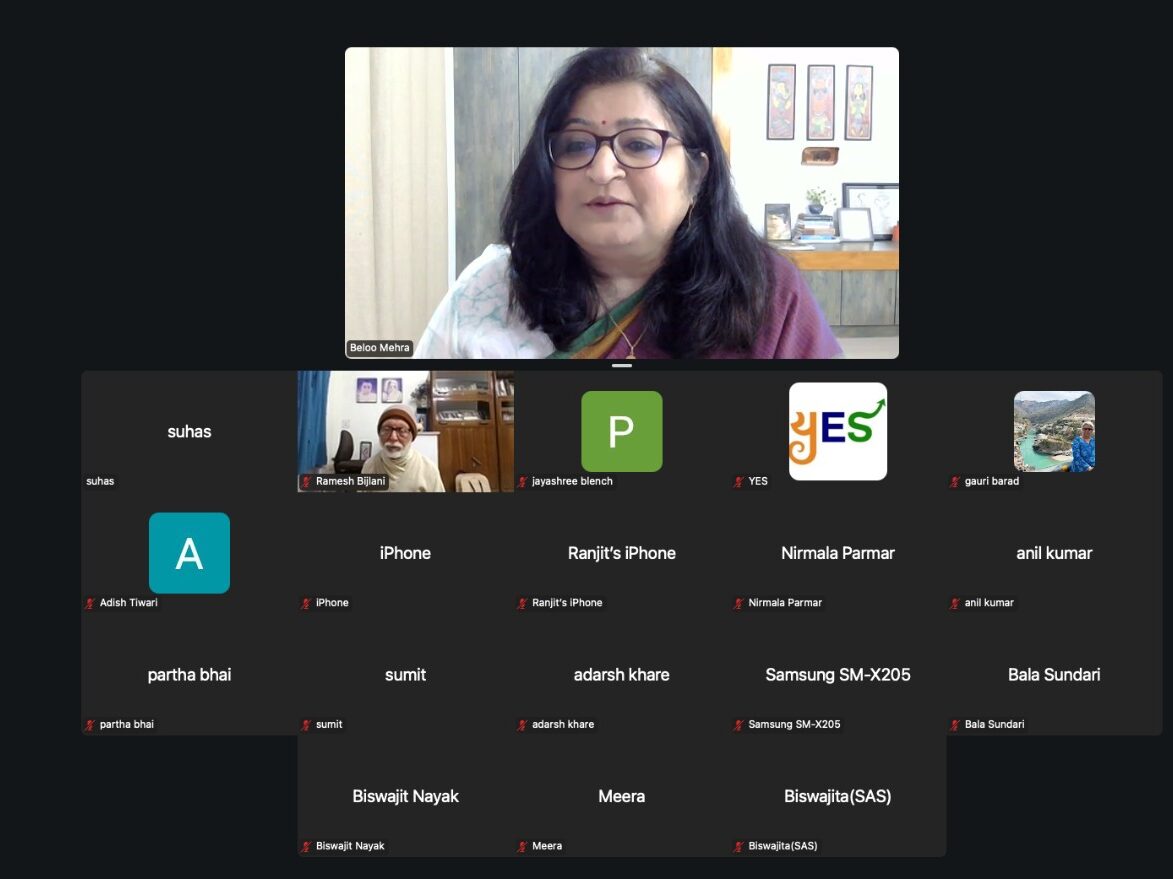Click the muted mic icon beside Samsung SM-X205 label
Screen dimensions: 1173x879
739,725
